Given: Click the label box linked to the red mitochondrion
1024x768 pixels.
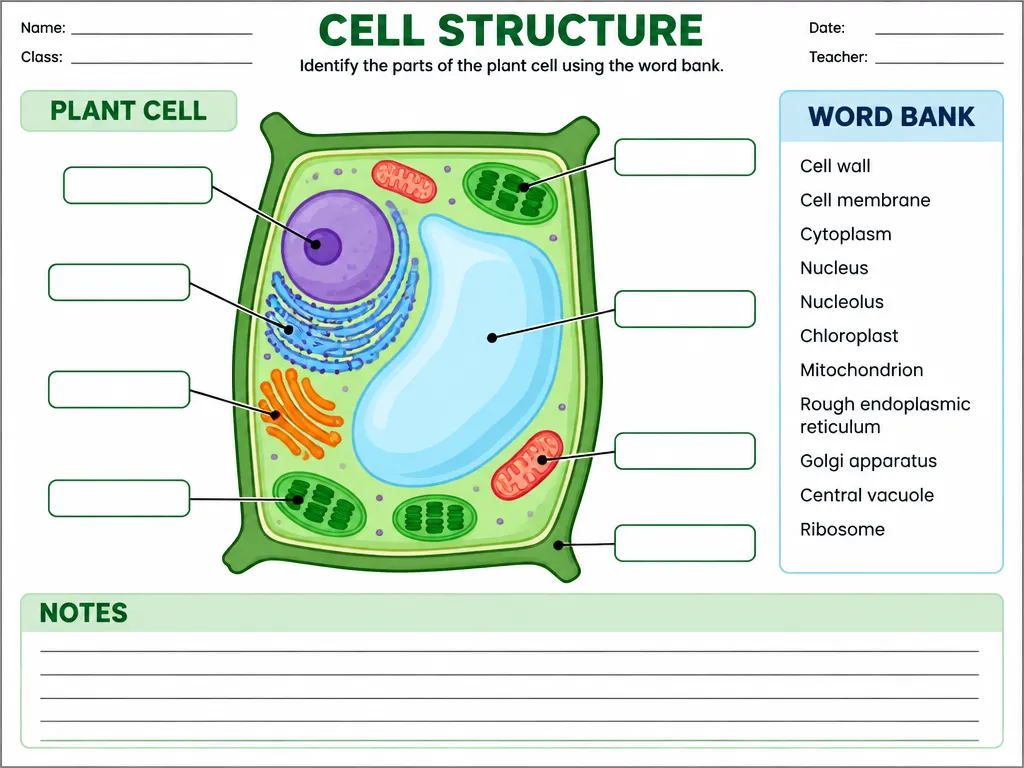Looking at the screenshot, I should (684, 451).
